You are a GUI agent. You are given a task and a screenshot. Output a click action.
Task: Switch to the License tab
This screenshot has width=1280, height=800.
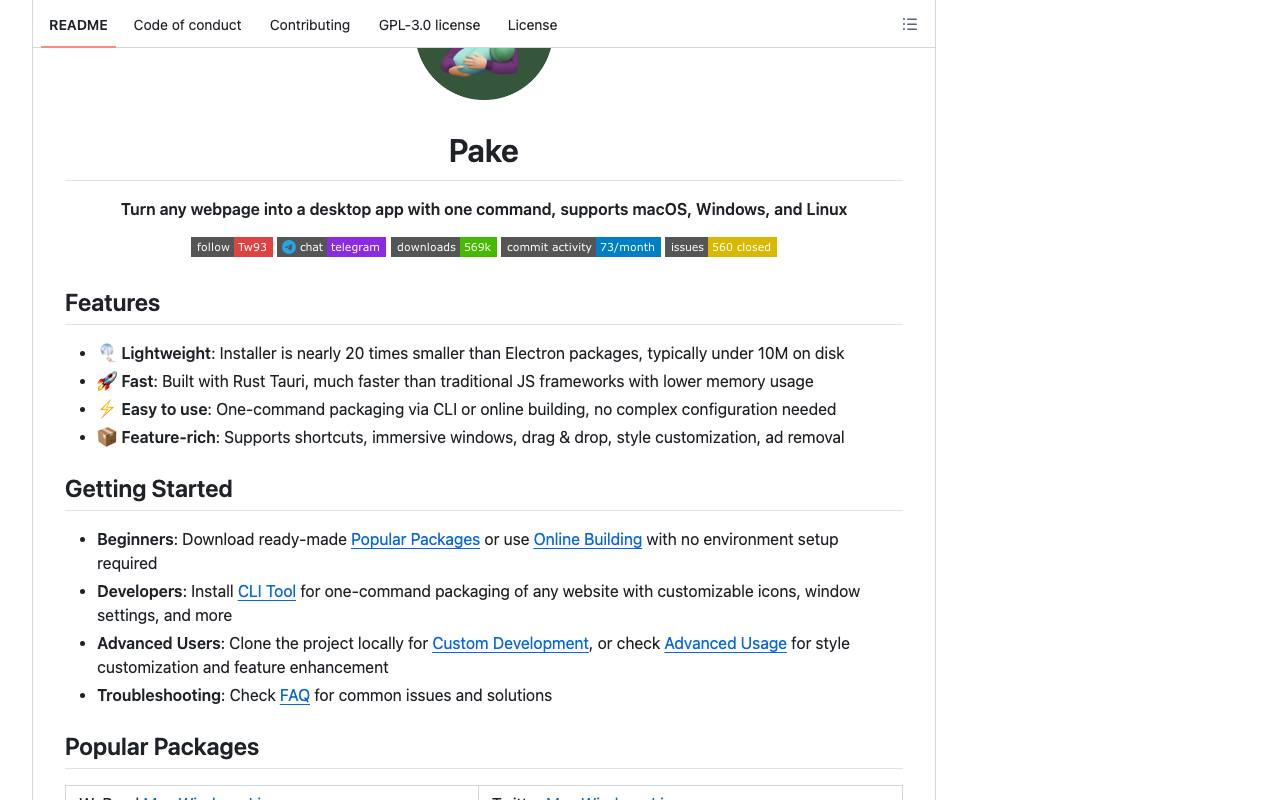(532, 25)
